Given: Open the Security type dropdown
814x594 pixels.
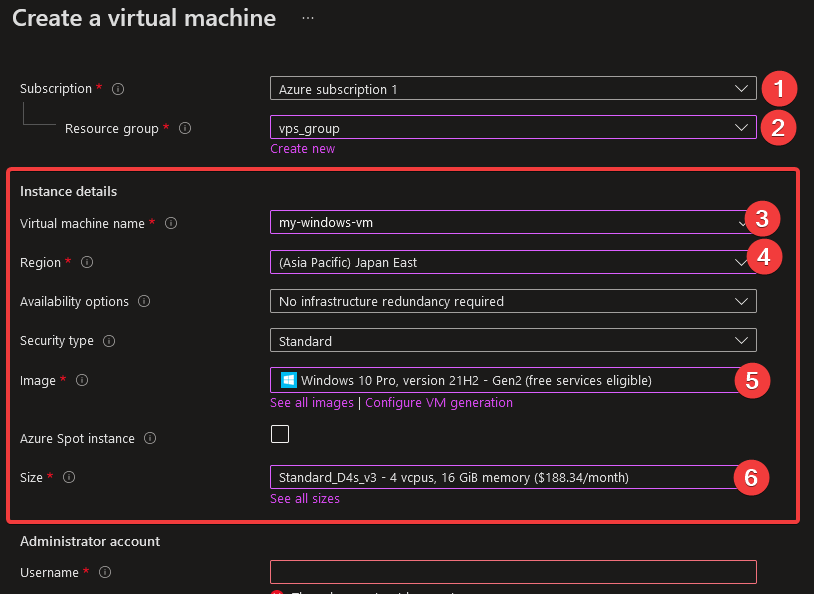Looking at the screenshot, I should [513, 340].
